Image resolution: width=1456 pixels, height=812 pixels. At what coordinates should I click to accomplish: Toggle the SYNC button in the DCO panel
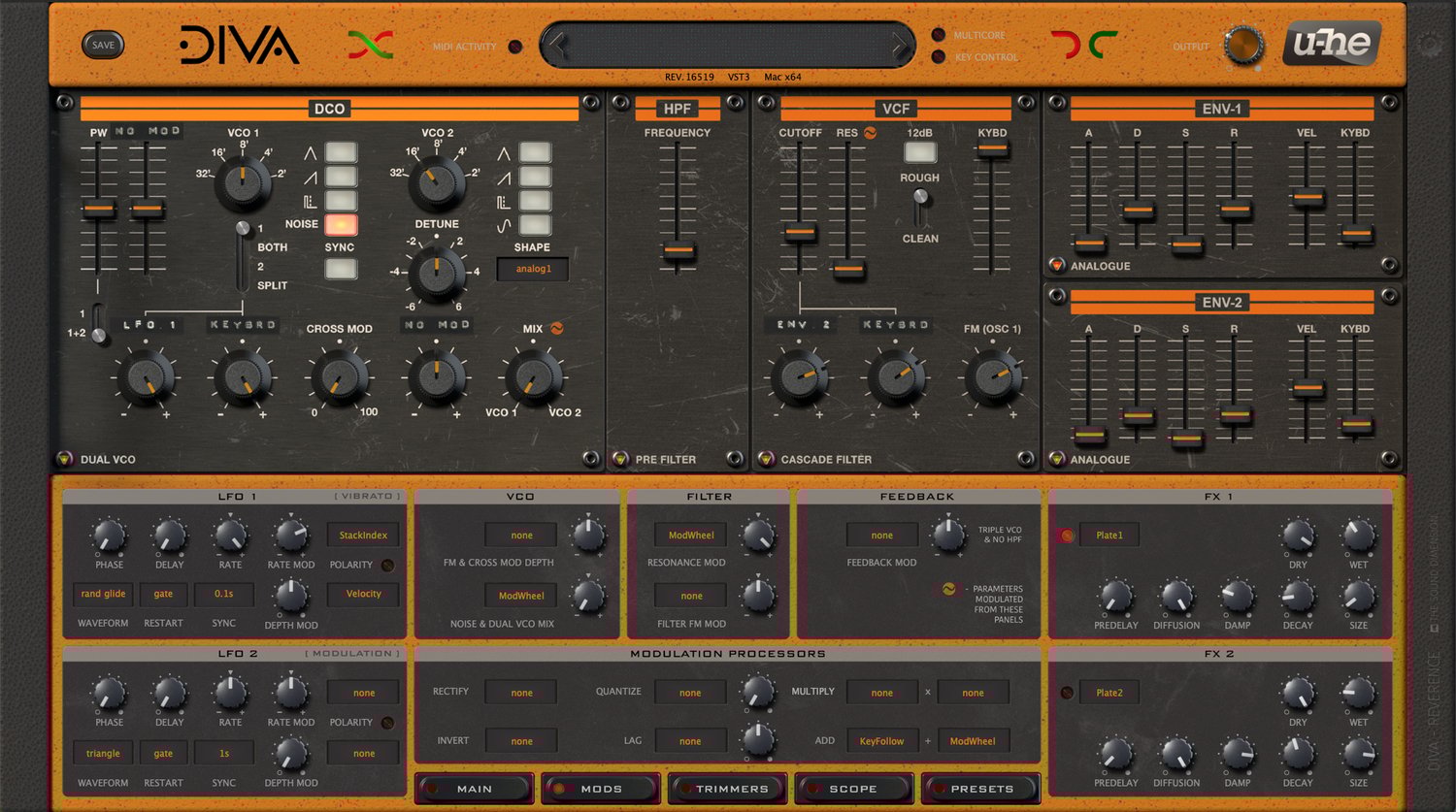[341, 269]
